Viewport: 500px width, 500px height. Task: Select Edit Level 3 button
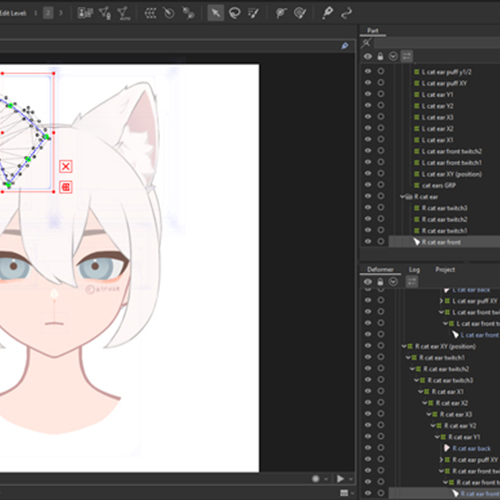pyautogui.click(x=61, y=13)
